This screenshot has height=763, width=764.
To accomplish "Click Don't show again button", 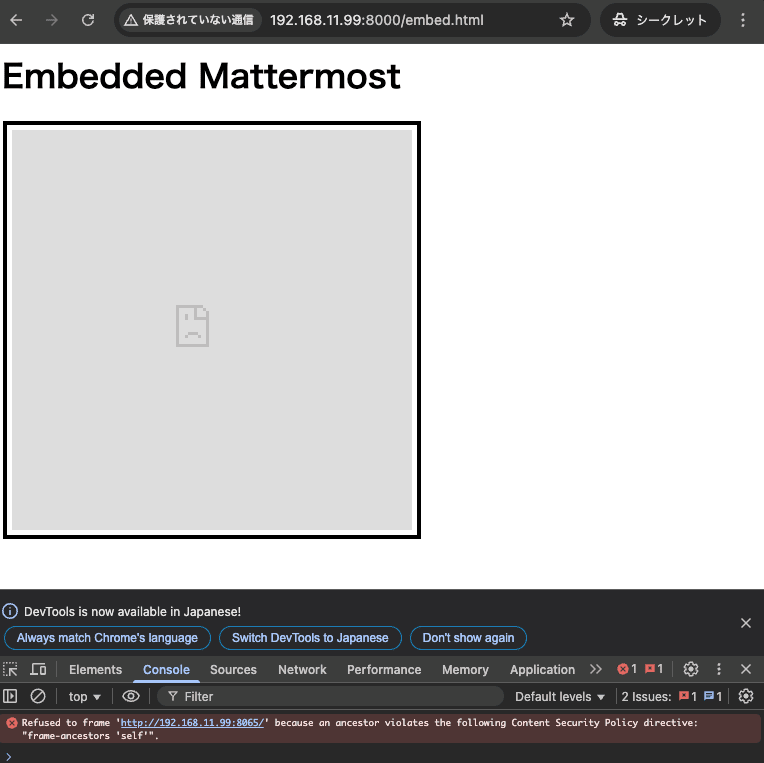I will tap(468, 638).
